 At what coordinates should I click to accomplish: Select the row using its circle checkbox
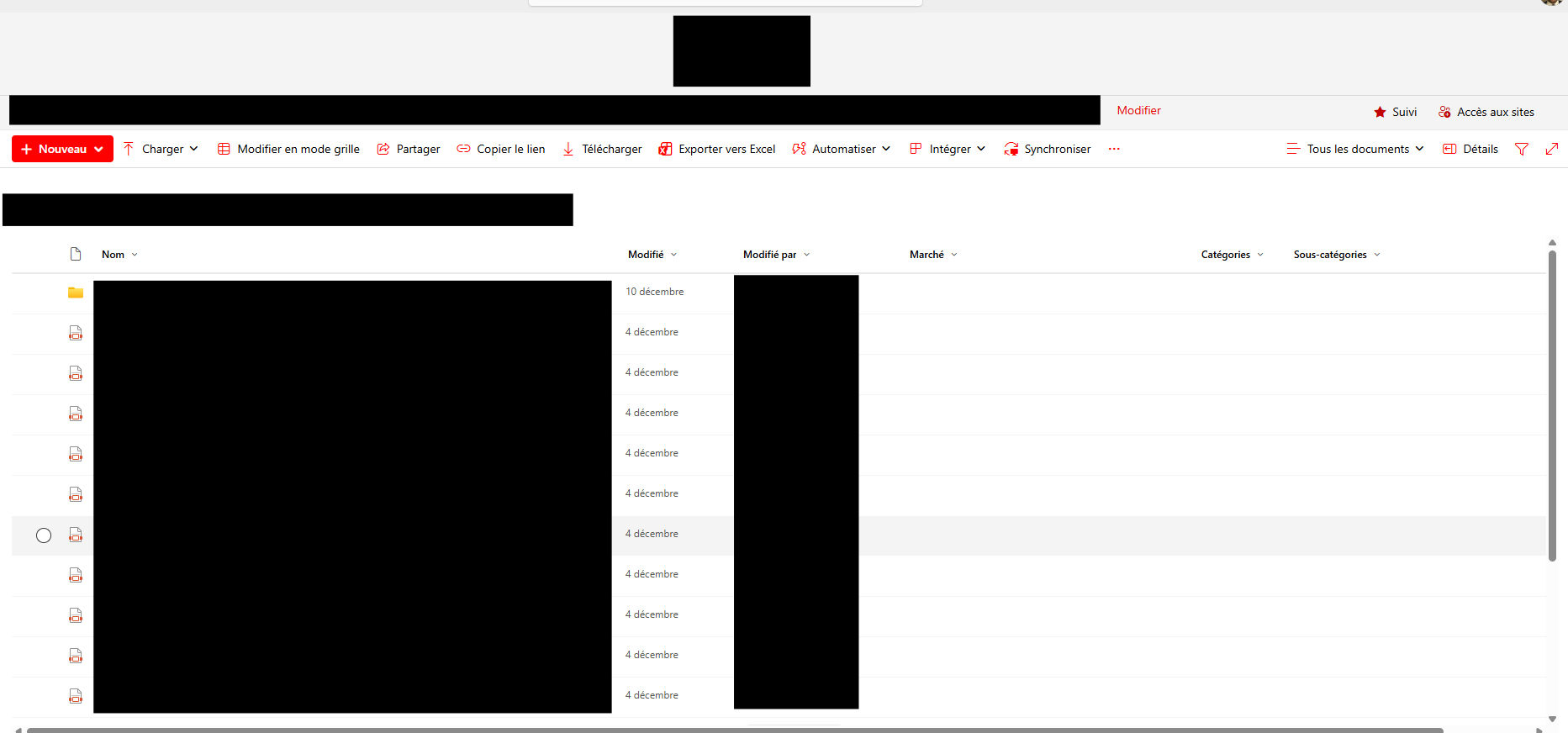[44, 535]
